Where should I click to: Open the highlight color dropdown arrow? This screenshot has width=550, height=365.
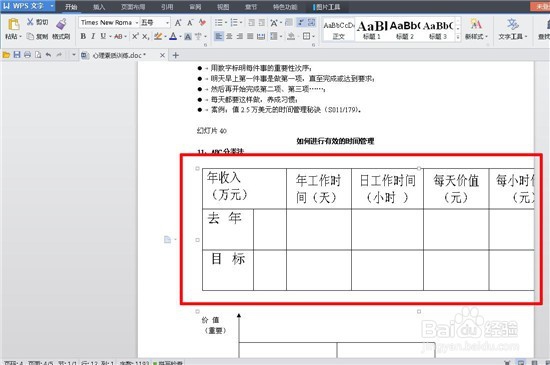coord(165,36)
